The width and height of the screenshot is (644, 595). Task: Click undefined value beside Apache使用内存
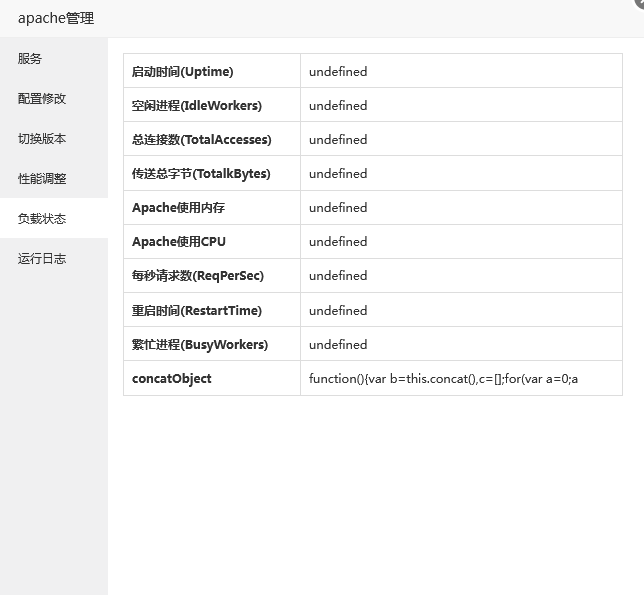[338, 208]
